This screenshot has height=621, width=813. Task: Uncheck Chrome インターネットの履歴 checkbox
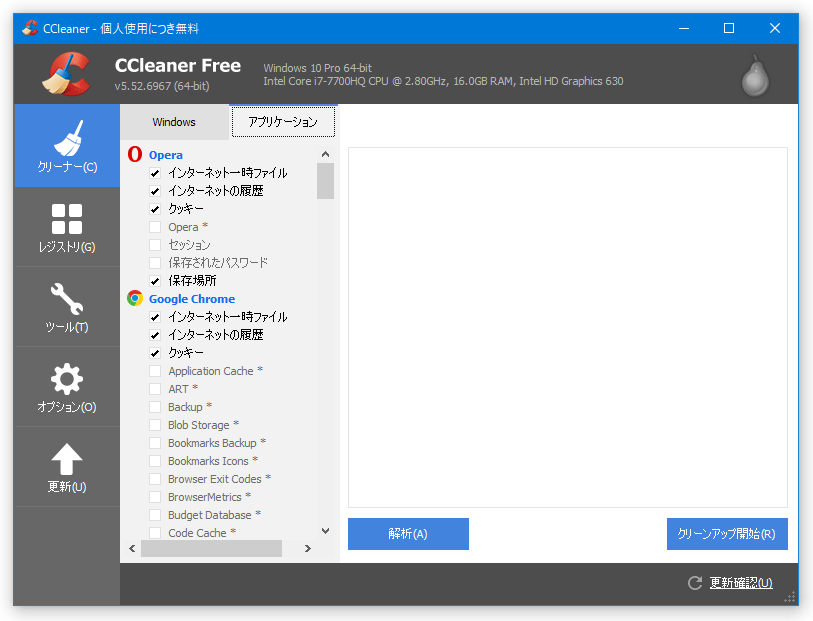click(155, 335)
